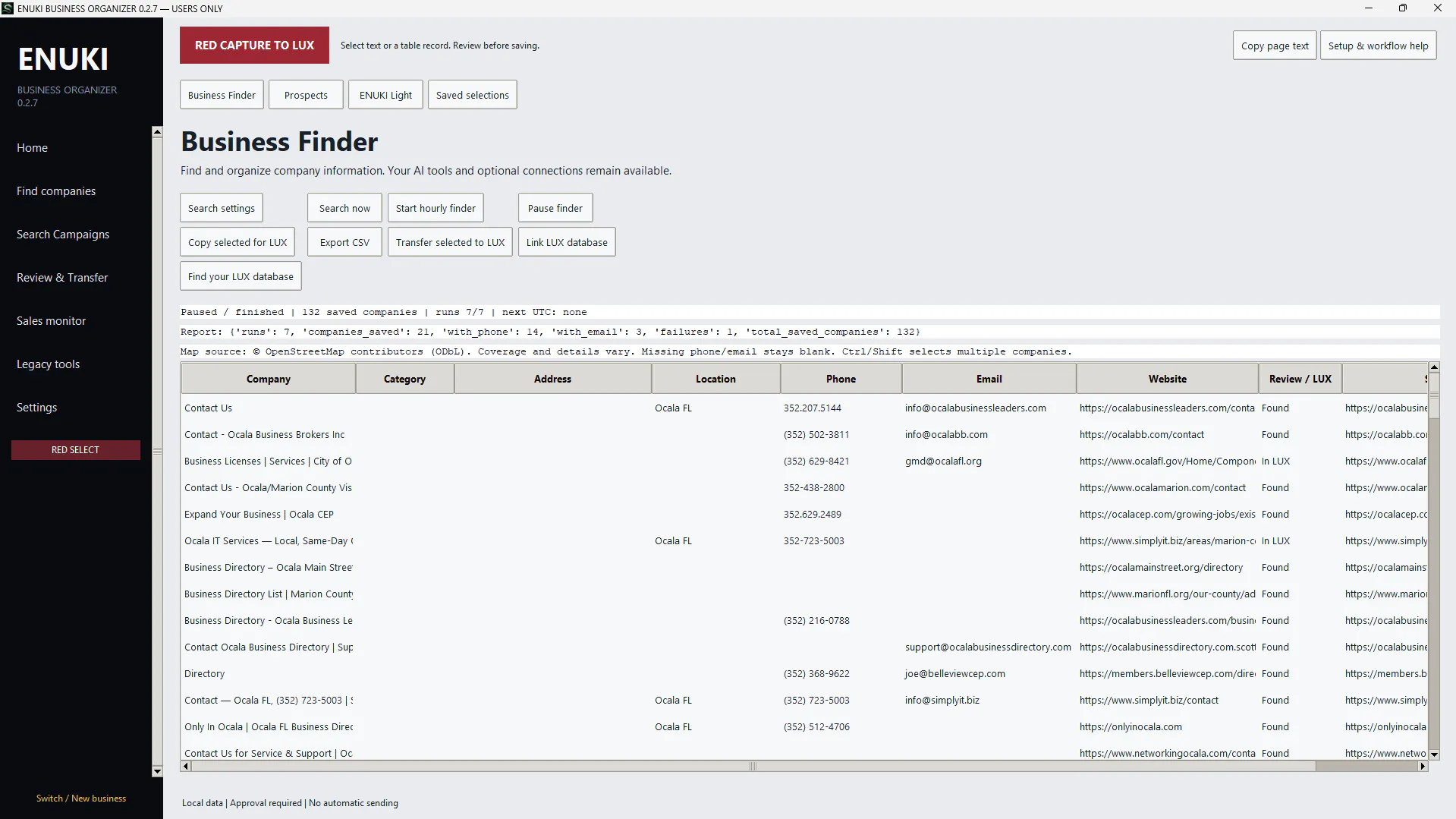Open Setup & workflow help
Screen dimensions: 1456x819
(1378, 46)
